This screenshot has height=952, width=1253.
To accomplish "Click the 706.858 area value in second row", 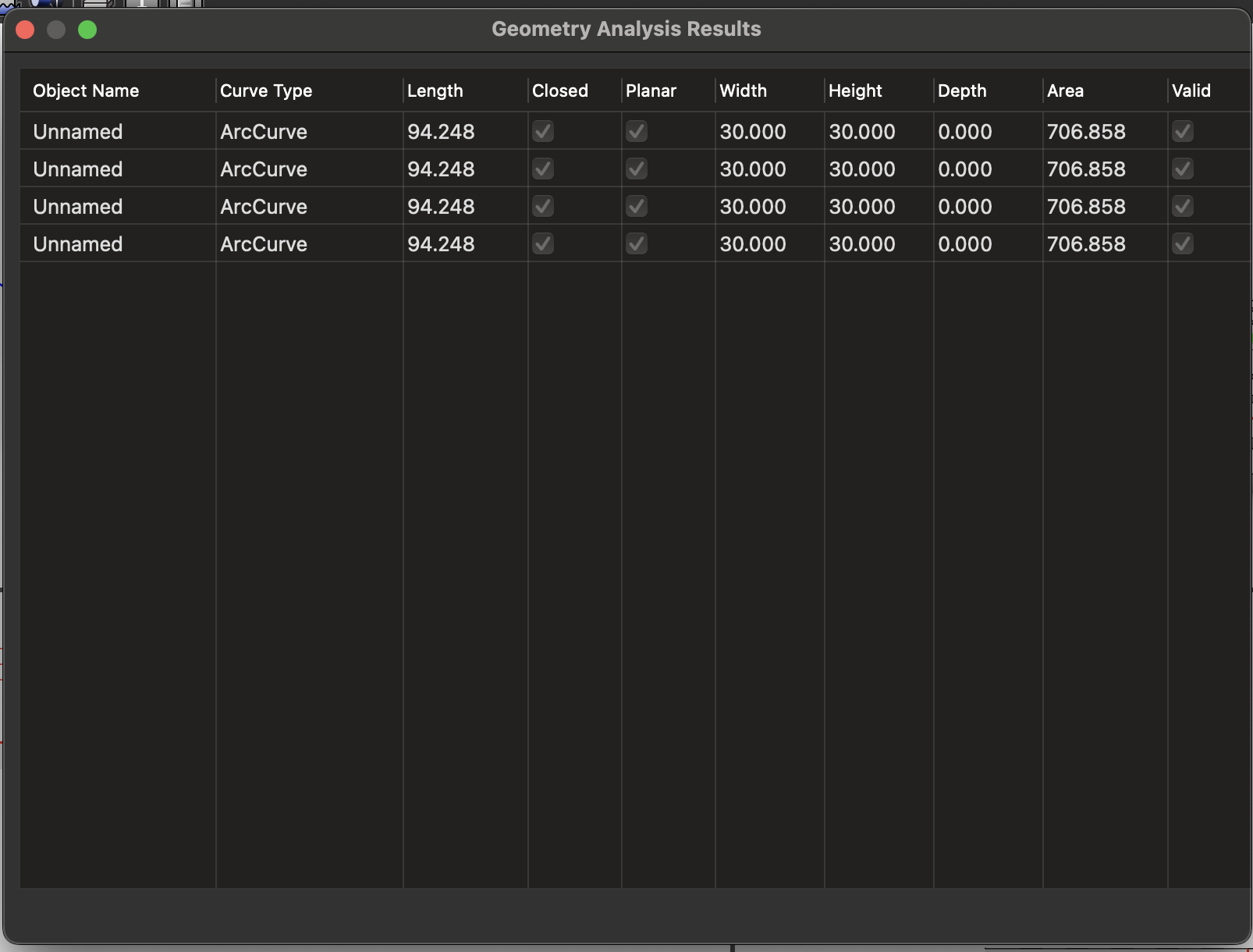I will click(x=1086, y=169).
